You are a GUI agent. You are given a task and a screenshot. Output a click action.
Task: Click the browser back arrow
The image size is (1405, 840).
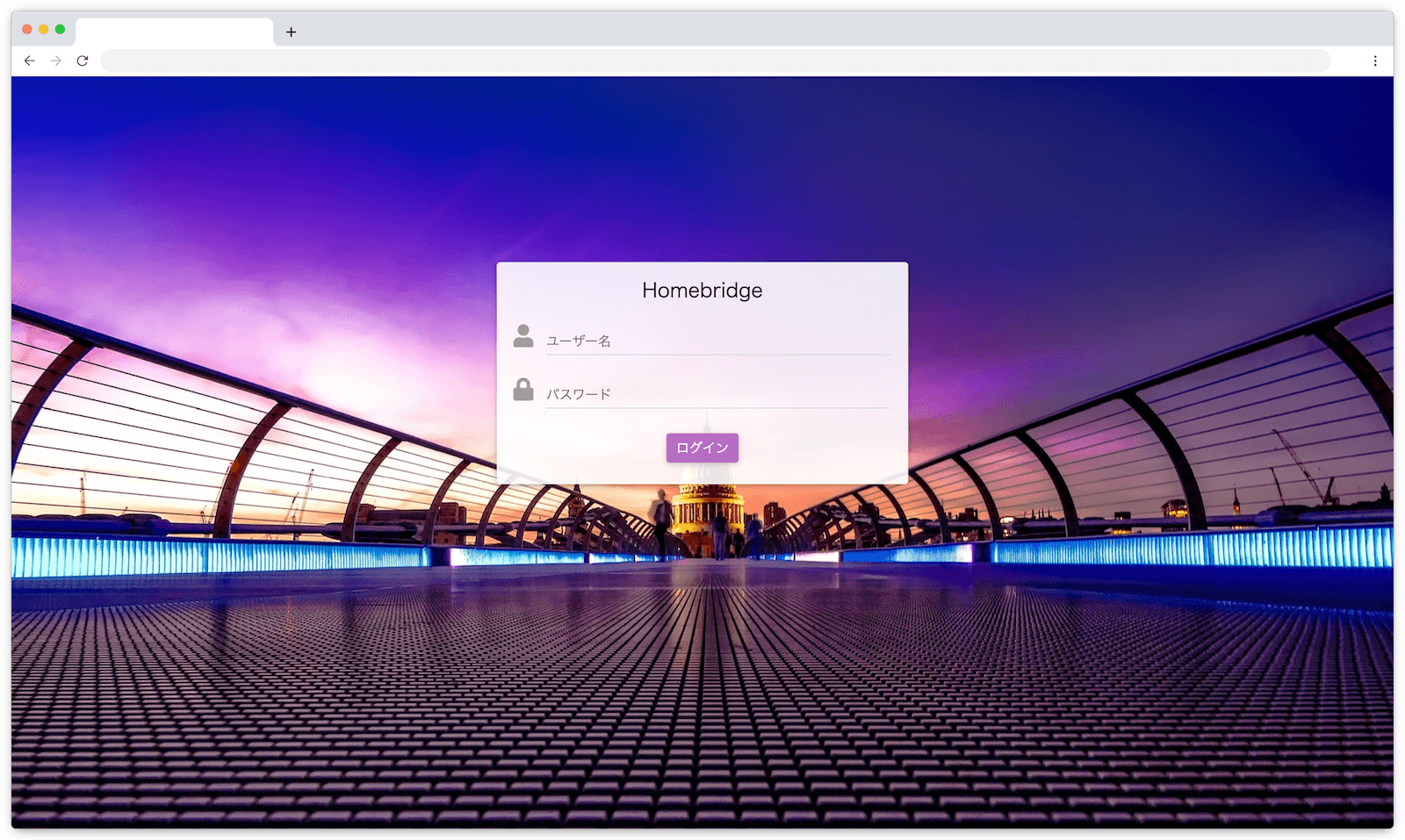point(30,61)
